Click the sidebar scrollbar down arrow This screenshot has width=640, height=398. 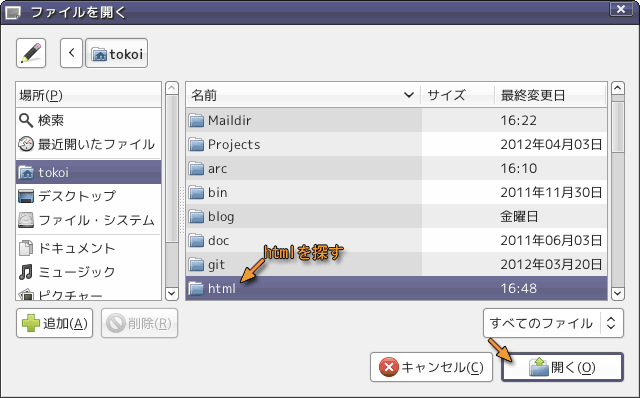point(172,293)
